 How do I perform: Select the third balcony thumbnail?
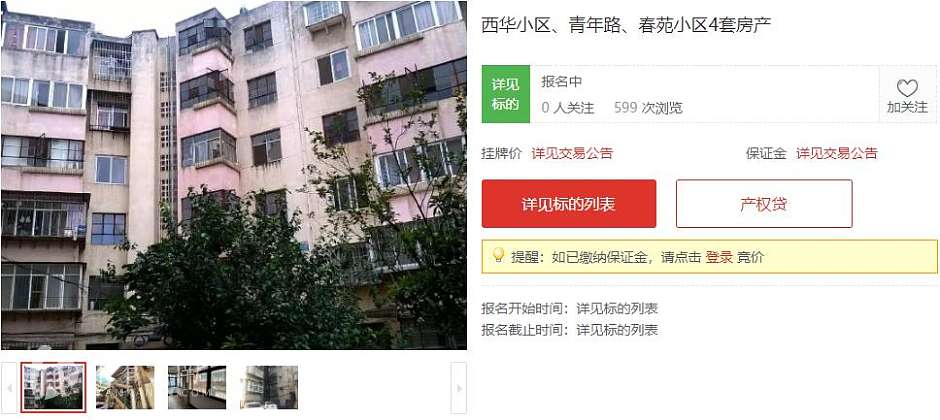pos(197,387)
